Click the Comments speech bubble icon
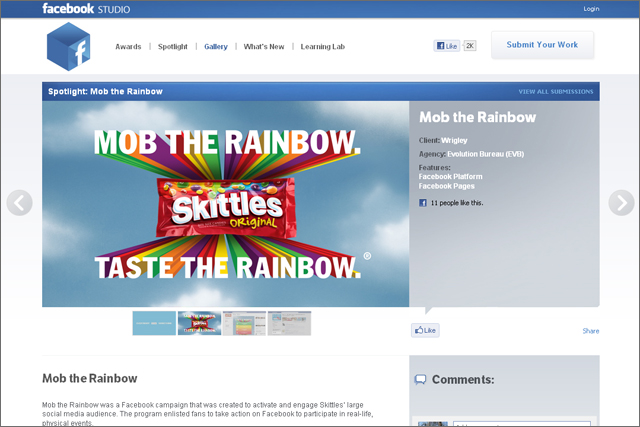Screen dimensions: 640x427 click(x=420, y=380)
